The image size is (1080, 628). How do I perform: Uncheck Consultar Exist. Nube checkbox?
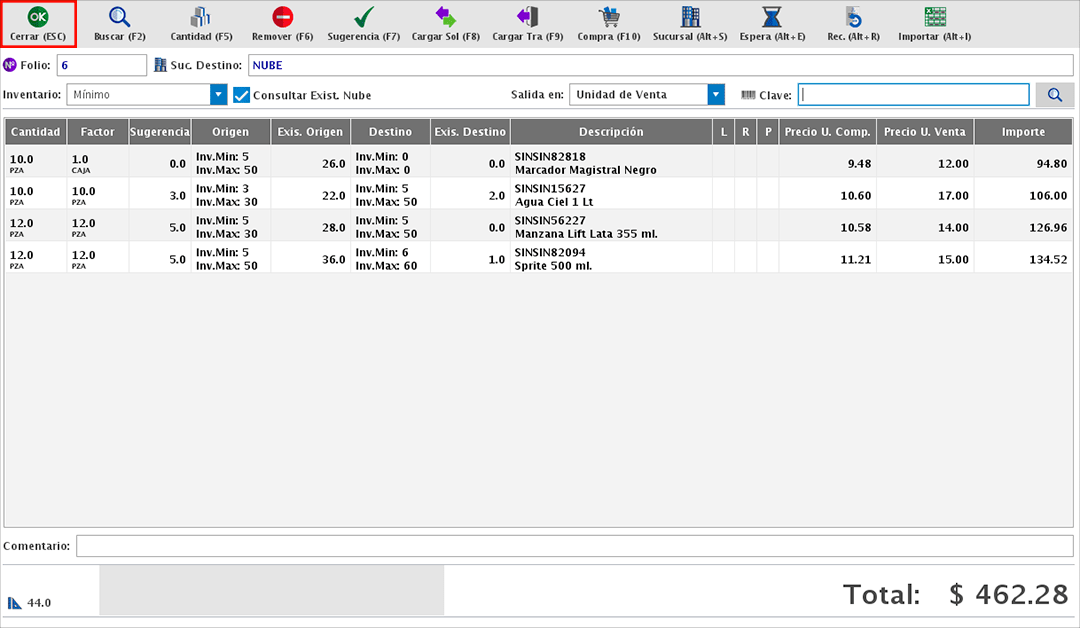[x=241, y=95]
